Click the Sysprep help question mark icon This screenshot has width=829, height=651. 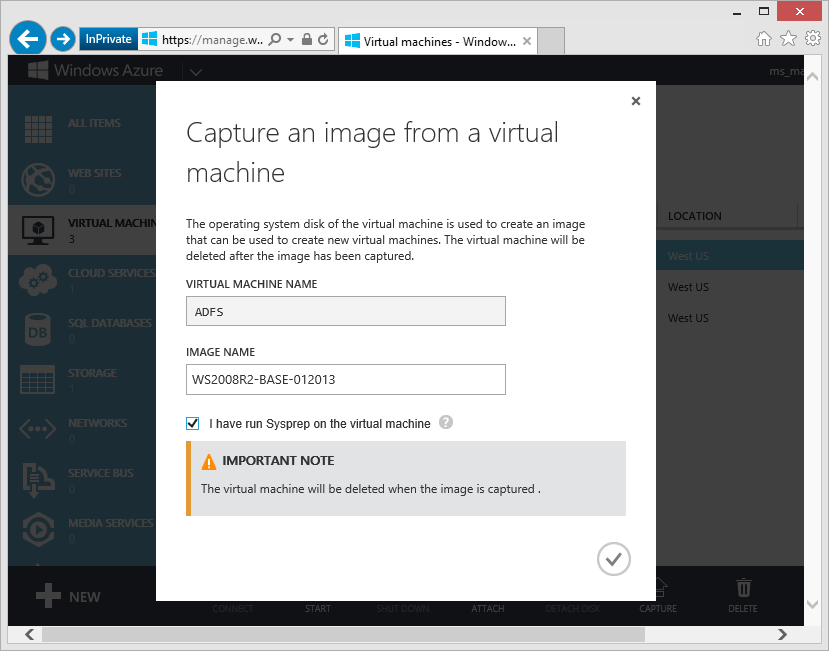click(446, 423)
